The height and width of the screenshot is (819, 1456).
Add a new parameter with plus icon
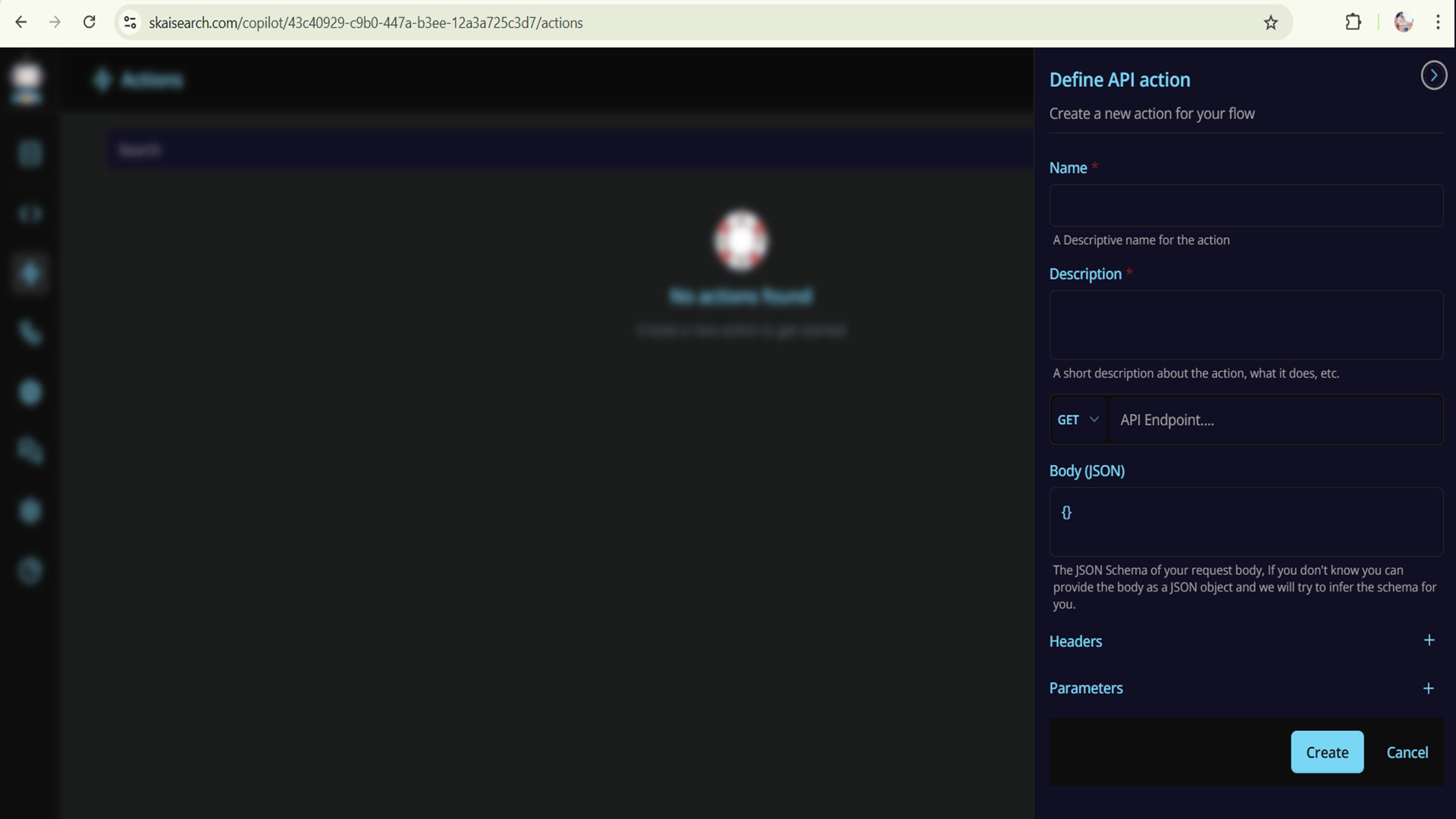tap(1429, 689)
